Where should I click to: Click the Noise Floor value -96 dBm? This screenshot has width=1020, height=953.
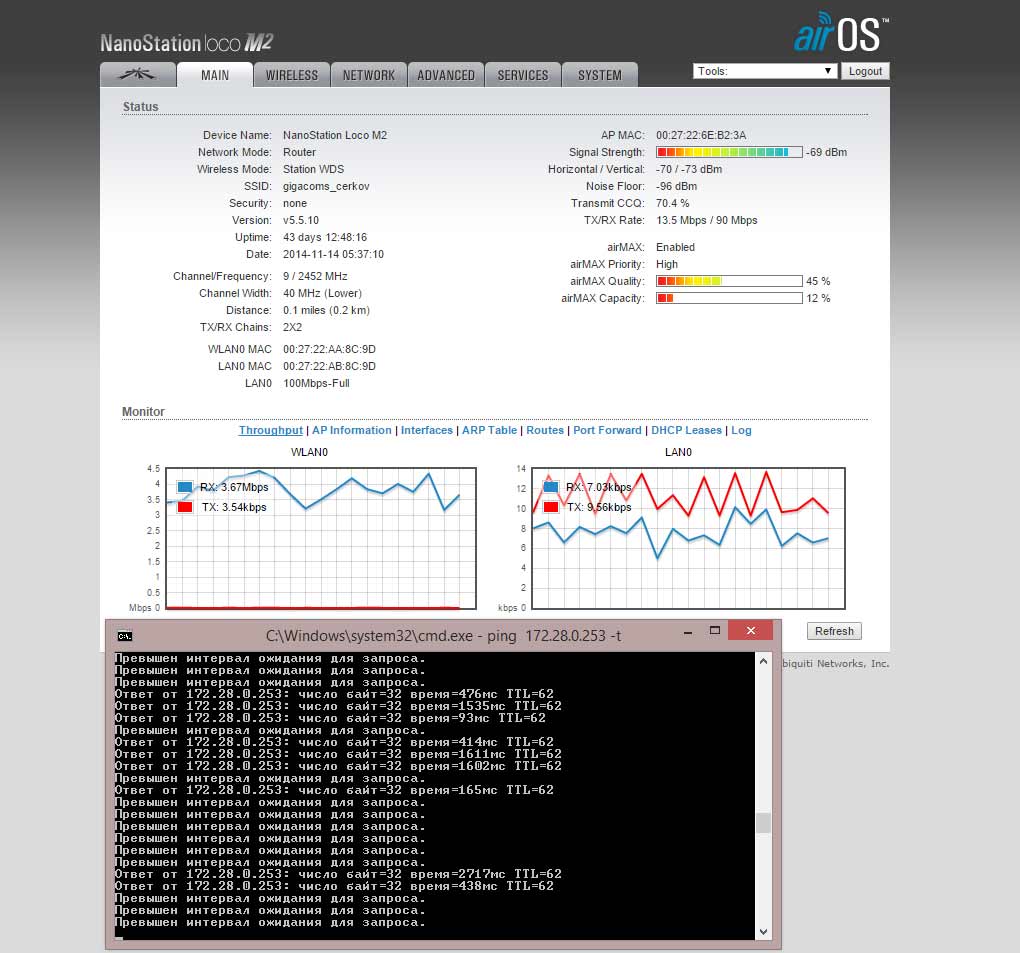(677, 186)
